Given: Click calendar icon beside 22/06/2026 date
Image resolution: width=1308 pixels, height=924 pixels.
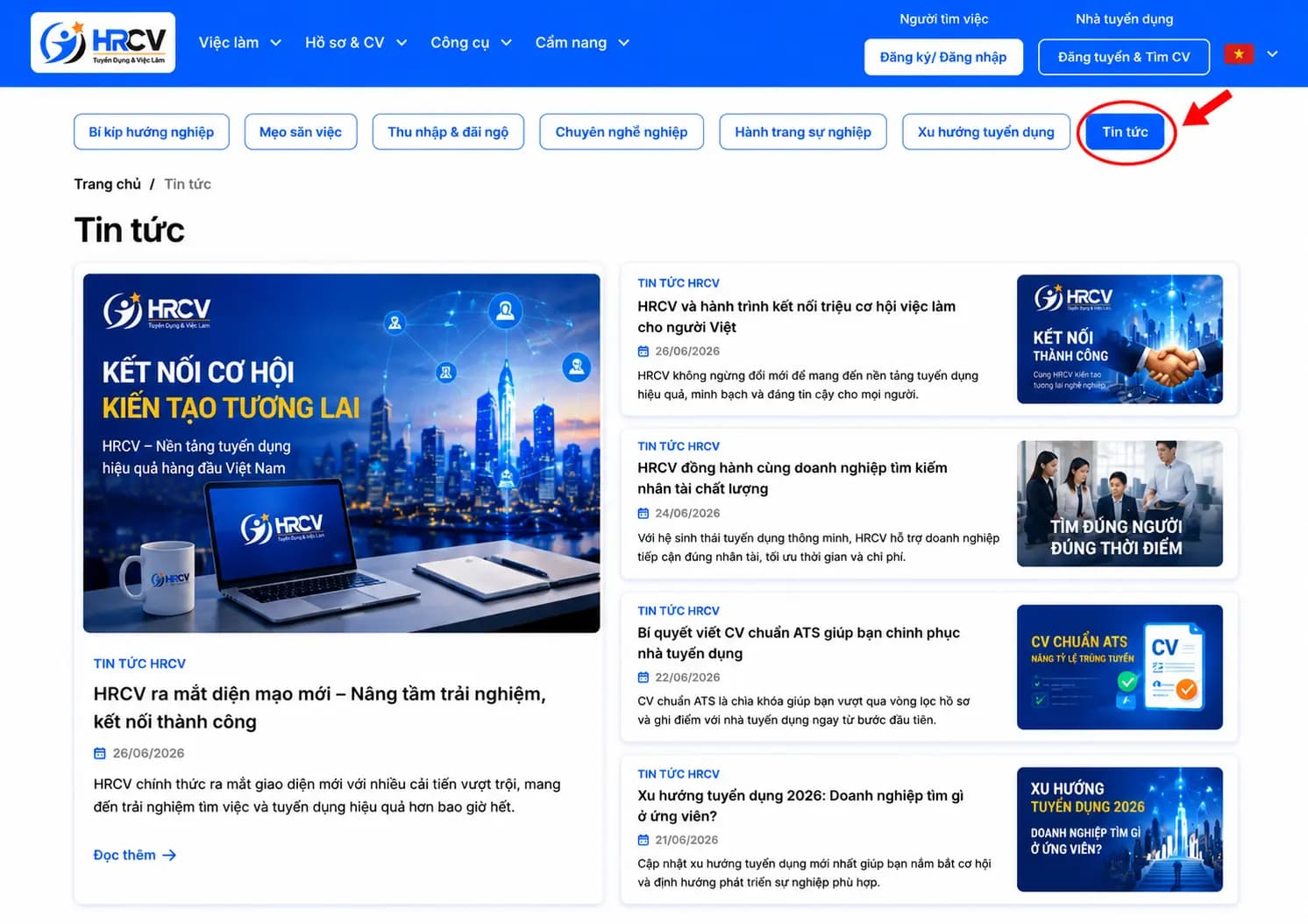Looking at the screenshot, I should pyautogui.click(x=643, y=677).
